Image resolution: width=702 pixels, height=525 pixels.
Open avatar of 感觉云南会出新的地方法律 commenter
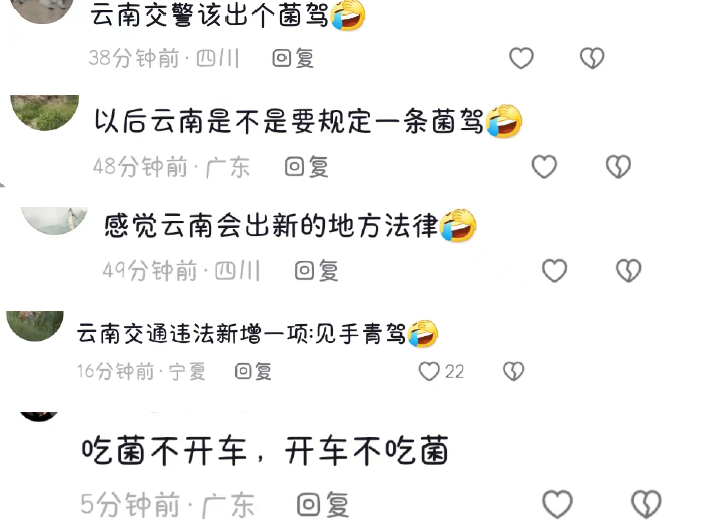pos(55,221)
